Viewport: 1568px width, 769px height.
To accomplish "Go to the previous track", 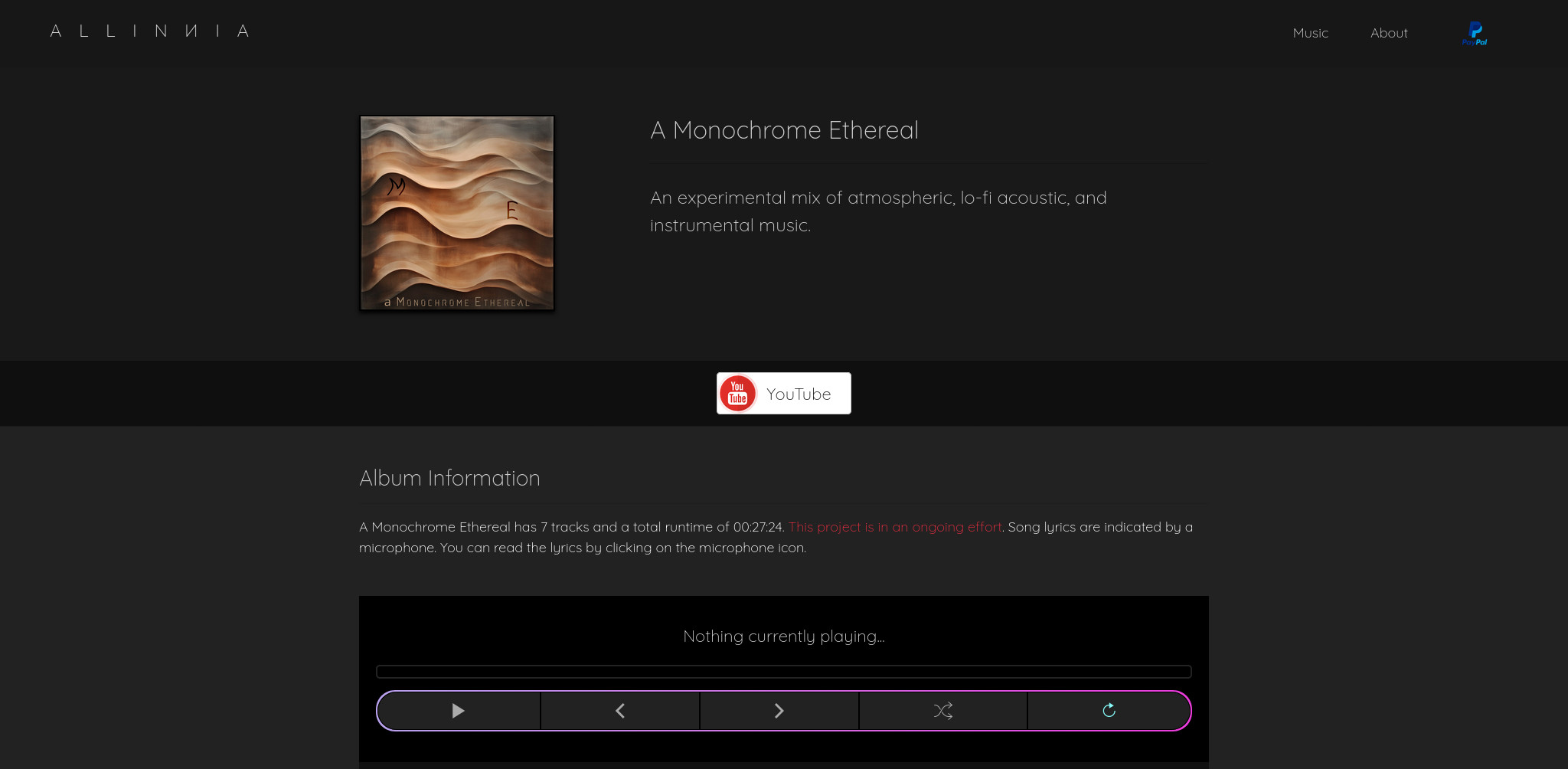I will pyautogui.click(x=620, y=711).
